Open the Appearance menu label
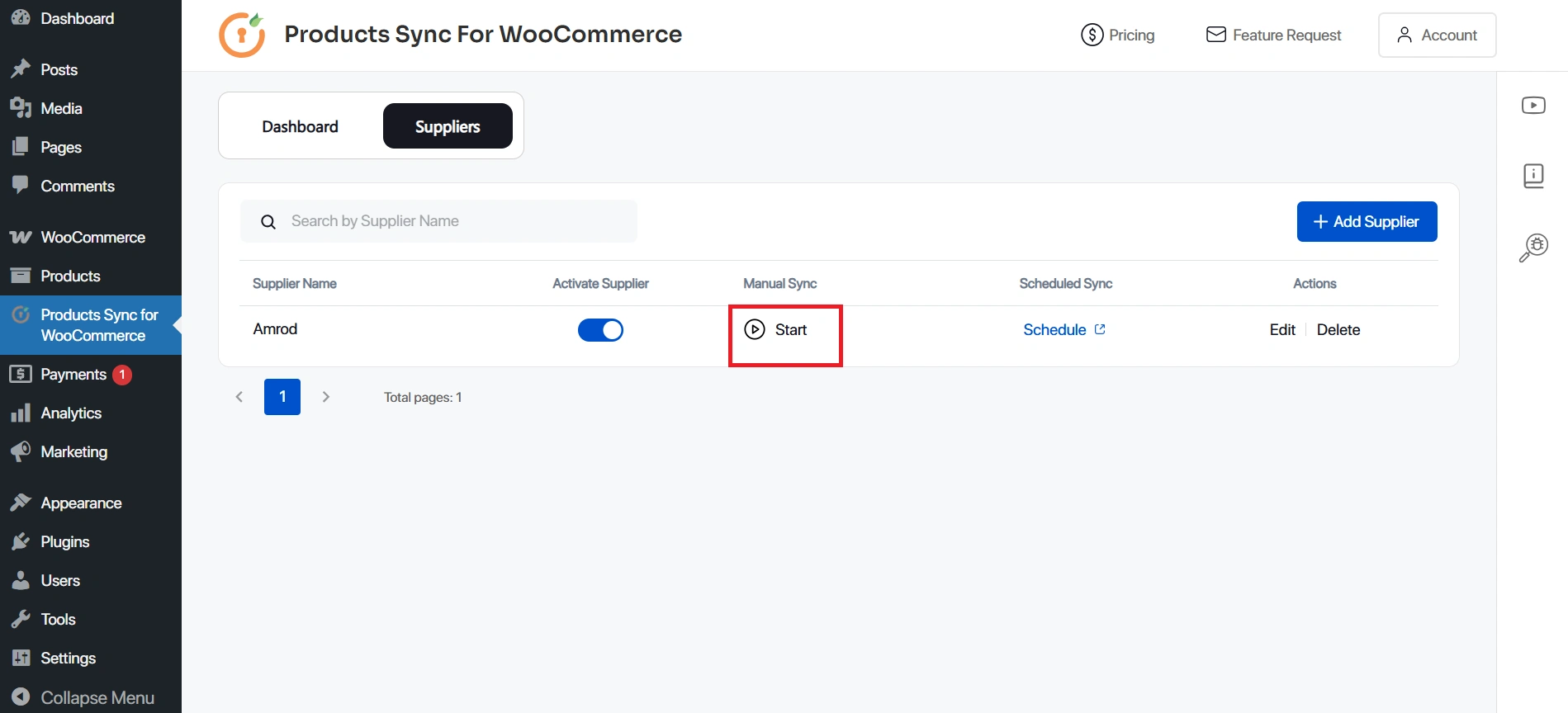The image size is (1568, 713). point(81,503)
